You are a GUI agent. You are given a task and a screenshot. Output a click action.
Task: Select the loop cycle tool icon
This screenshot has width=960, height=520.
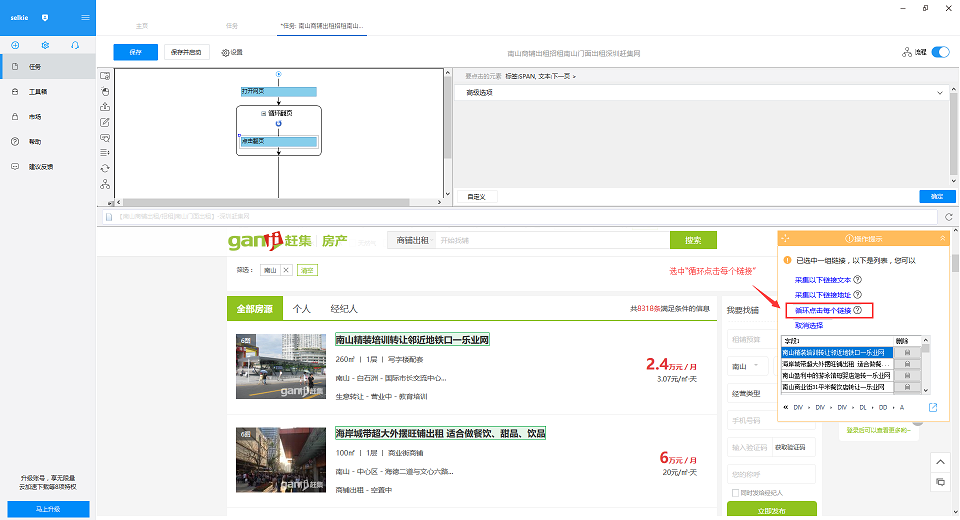[x=105, y=168]
